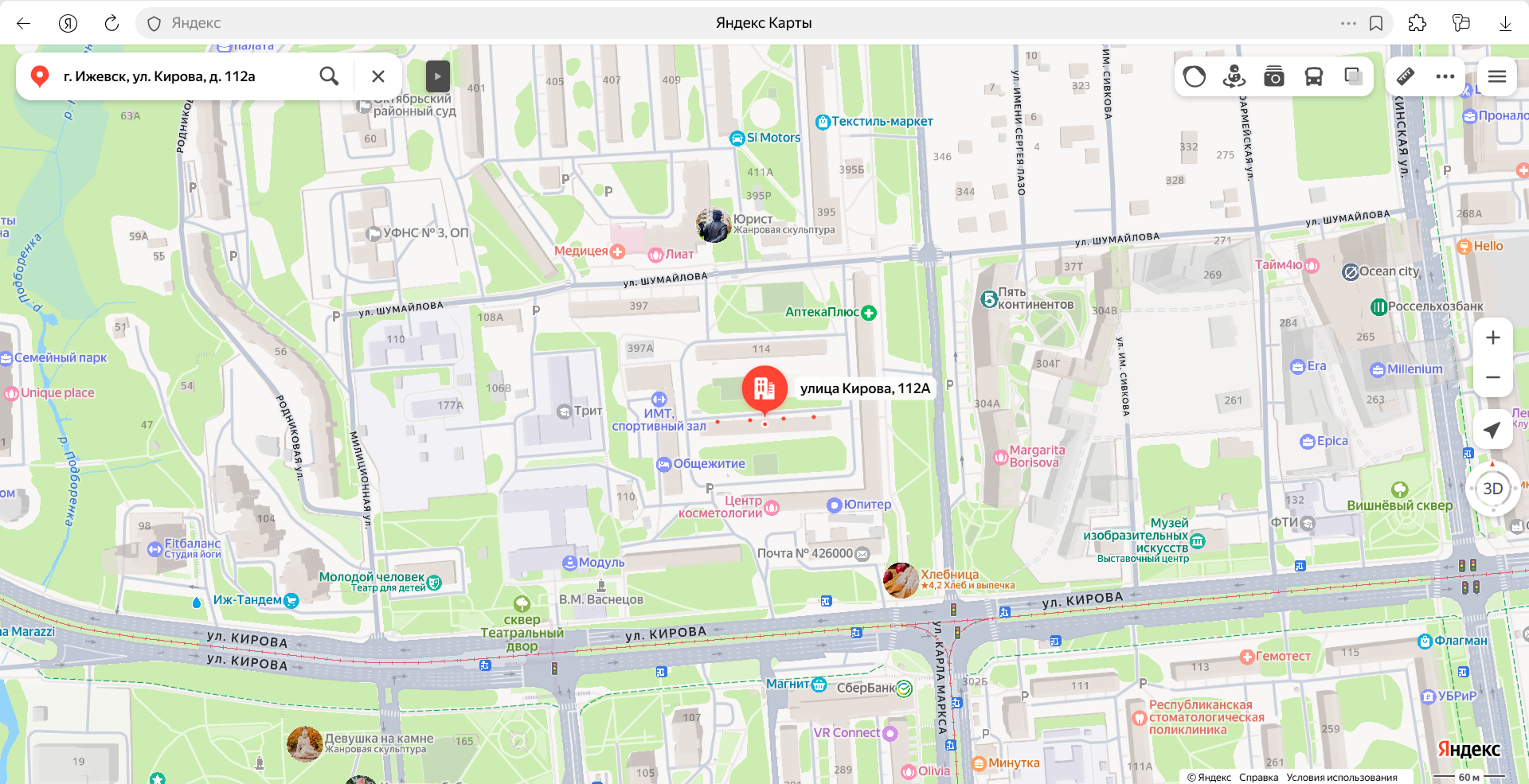The height and width of the screenshot is (784, 1529).
Task: Open the Epica shop marker
Action: (1307, 442)
